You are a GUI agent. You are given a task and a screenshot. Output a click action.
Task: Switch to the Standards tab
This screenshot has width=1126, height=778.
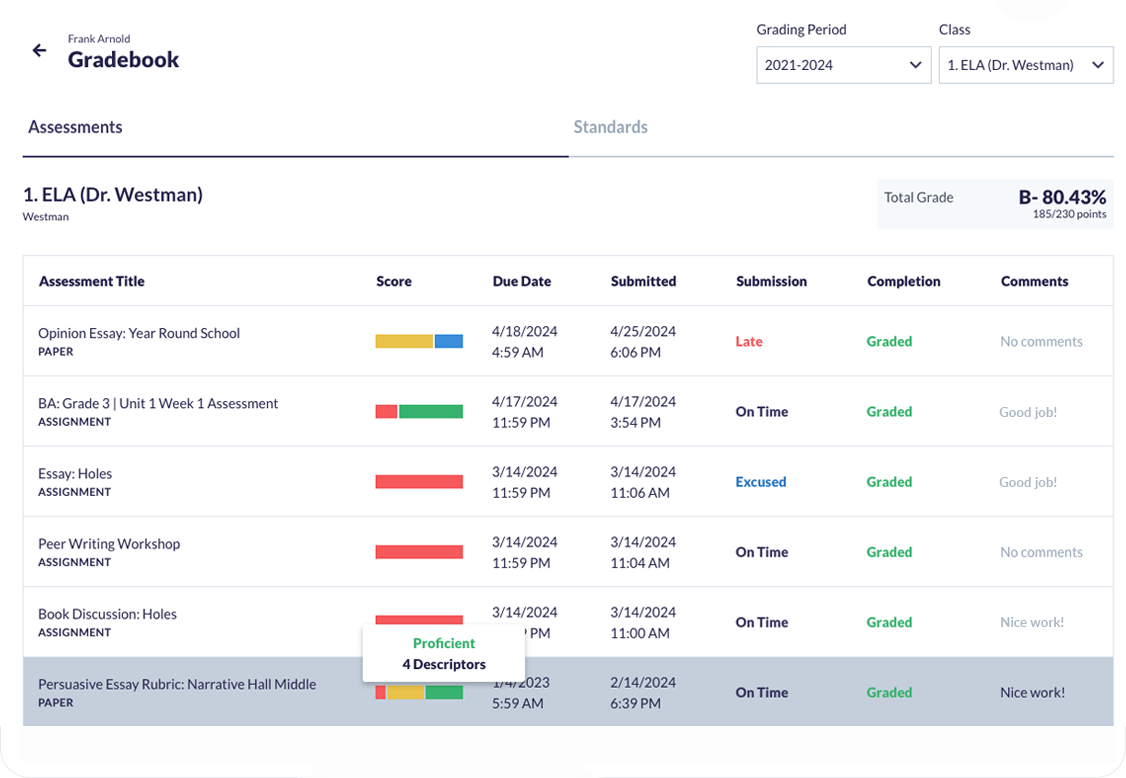click(610, 127)
